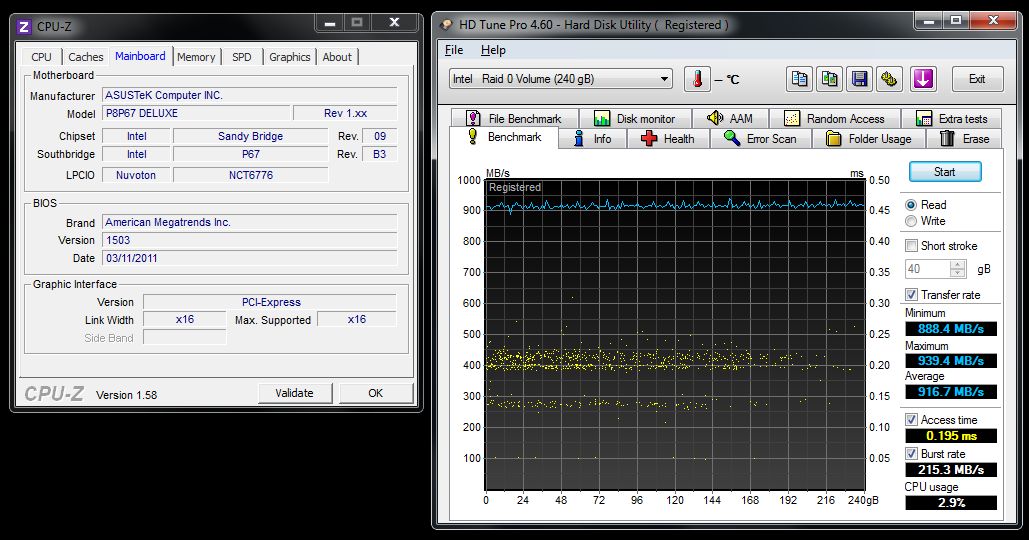Viewport: 1029px width, 540px height.
Task: Click the 0.195 ms access time value
Action: [x=951, y=436]
